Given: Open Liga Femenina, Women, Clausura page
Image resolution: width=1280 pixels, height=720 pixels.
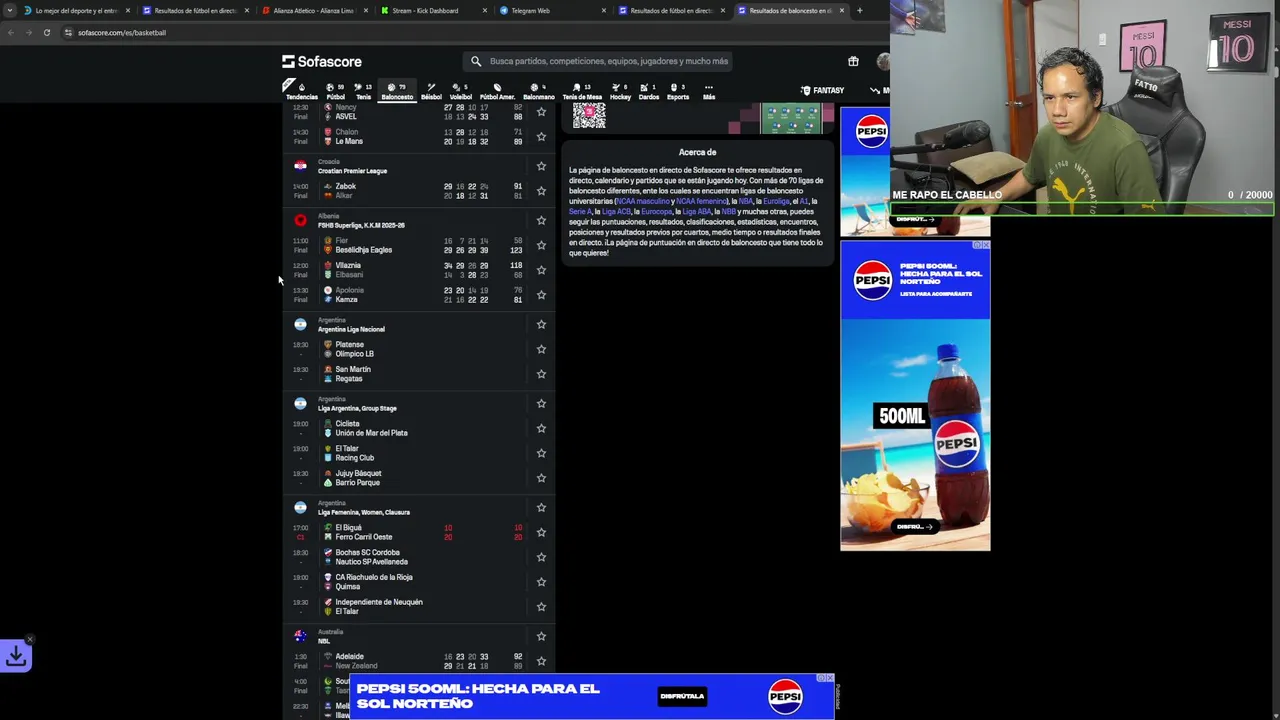Looking at the screenshot, I should point(364,512).
